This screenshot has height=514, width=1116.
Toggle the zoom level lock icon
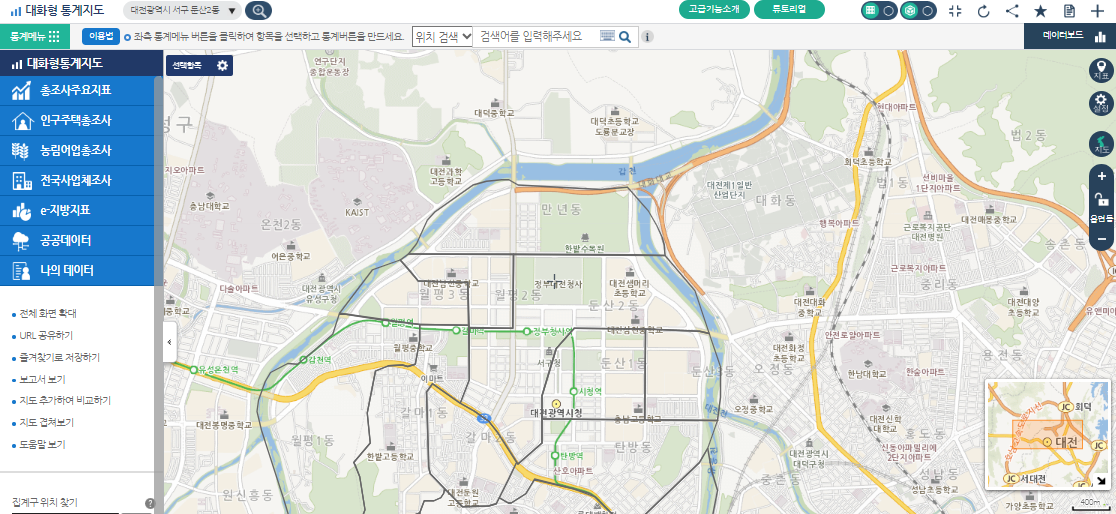1101,199
